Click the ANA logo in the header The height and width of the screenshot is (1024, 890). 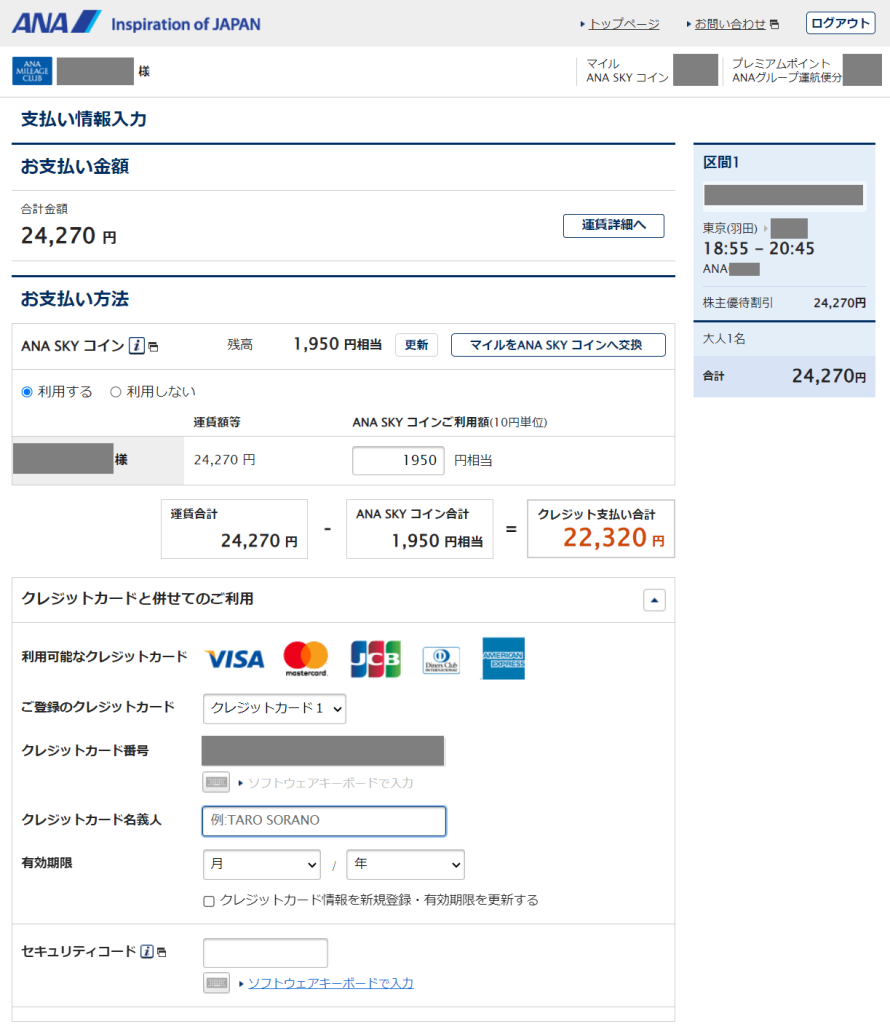56,24
